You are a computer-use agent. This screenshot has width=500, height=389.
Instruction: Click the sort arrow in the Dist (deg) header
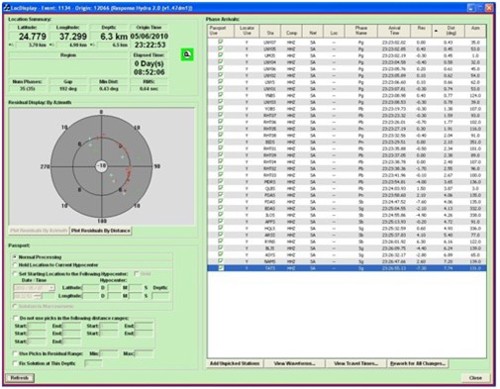pyautogui.click(x=436, y=31)
